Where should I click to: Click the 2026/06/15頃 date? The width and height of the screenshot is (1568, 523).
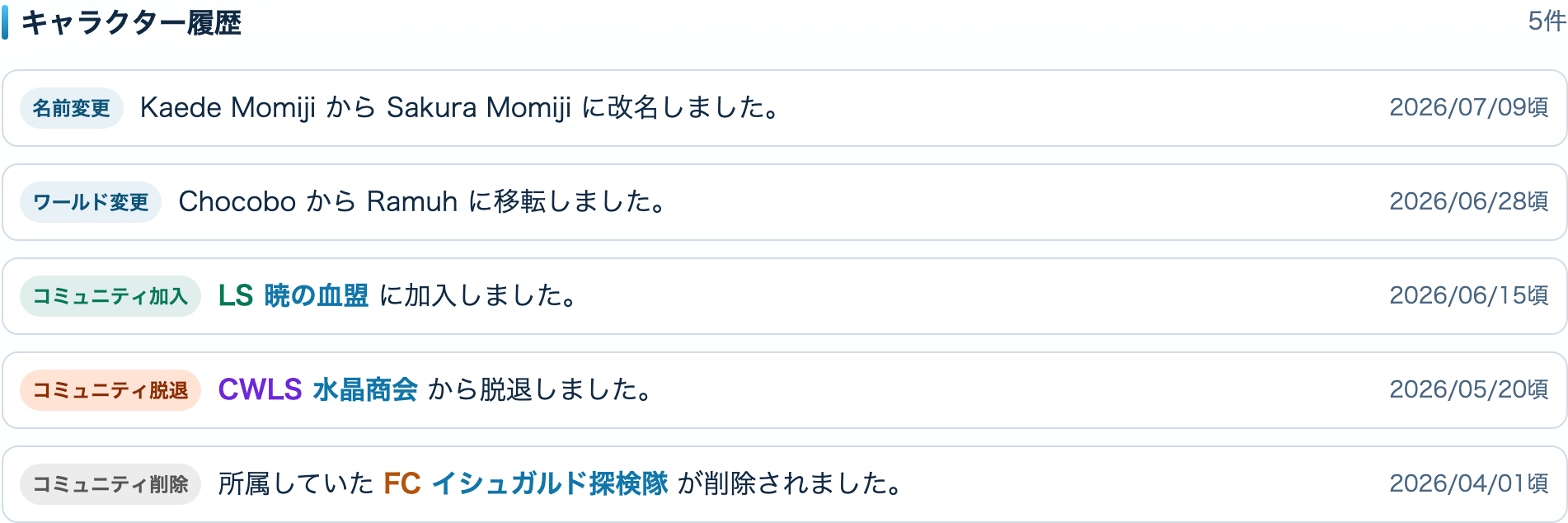click(x=1469, y=295)
